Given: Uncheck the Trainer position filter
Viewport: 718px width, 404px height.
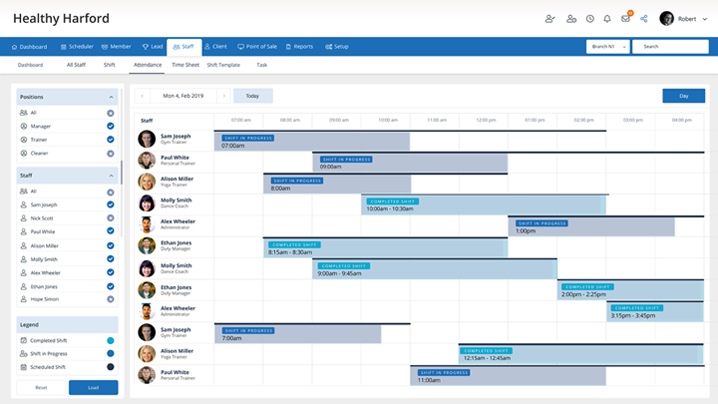Looking at the screenshot, I should click(x=110, y=139).
